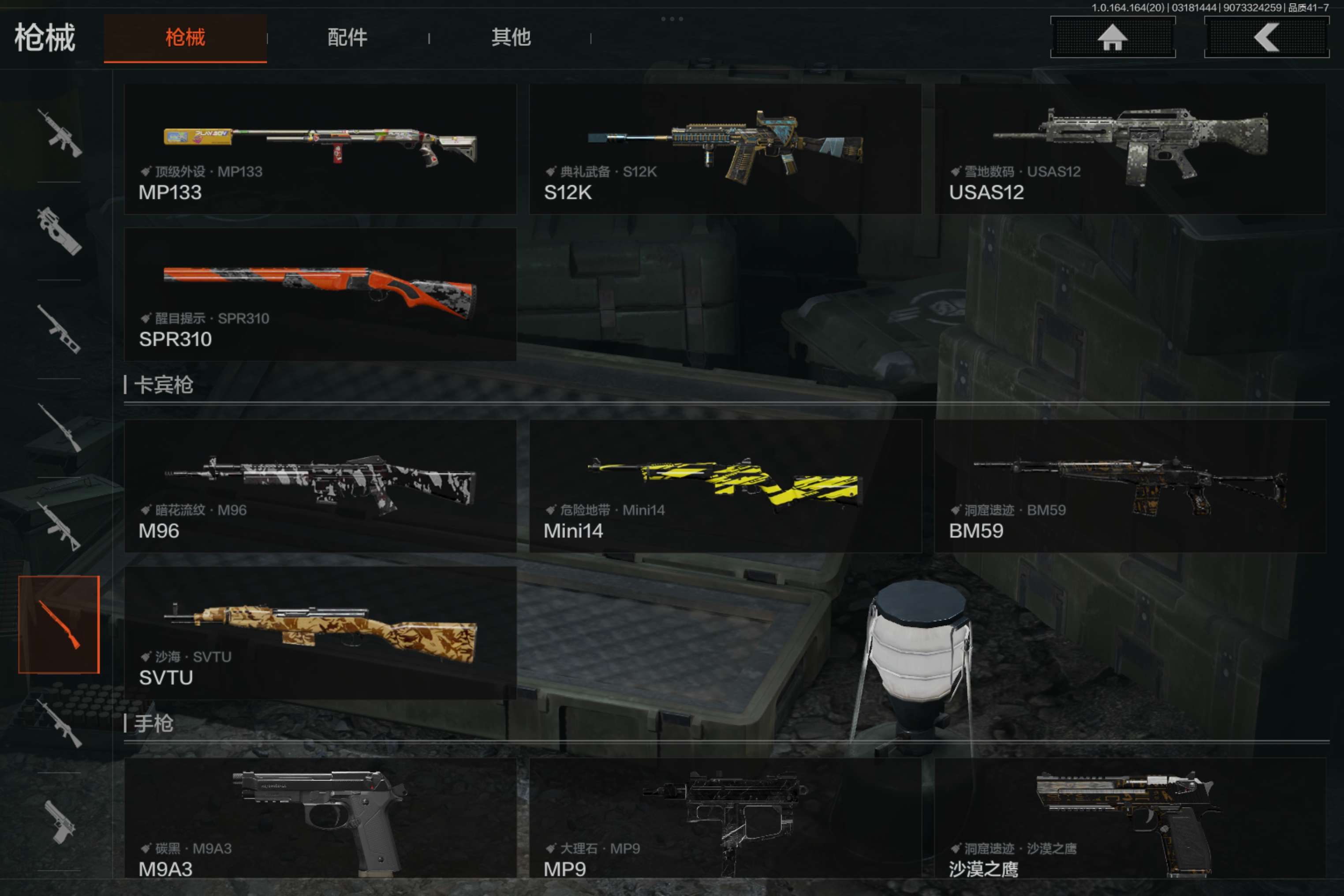Select the P90 submachine gun category icon
This screenshot has height=896, width=1344.
pyautogui.click(x=60, y=231)
